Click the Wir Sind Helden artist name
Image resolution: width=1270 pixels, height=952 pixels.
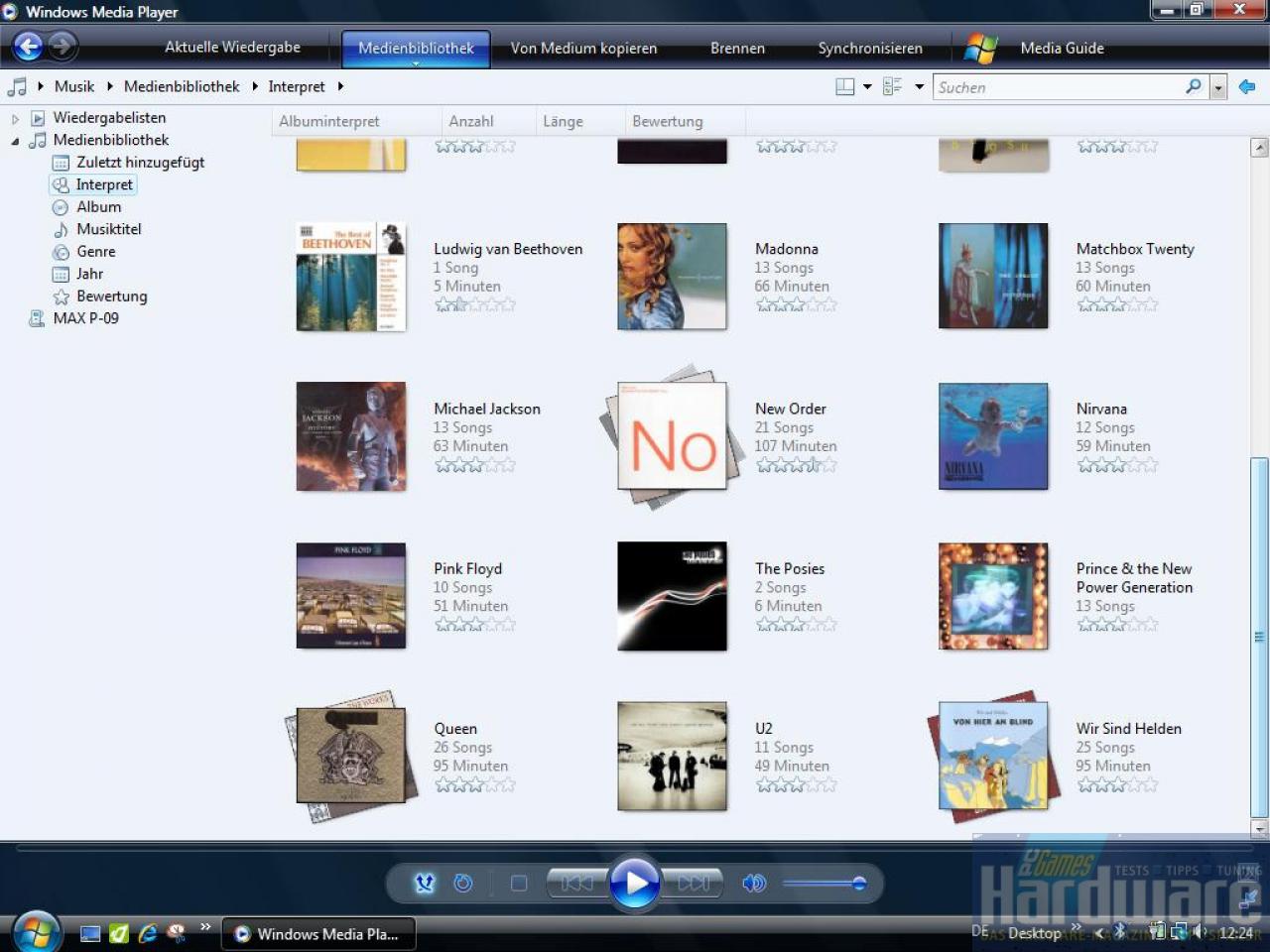click(1128, 728)
